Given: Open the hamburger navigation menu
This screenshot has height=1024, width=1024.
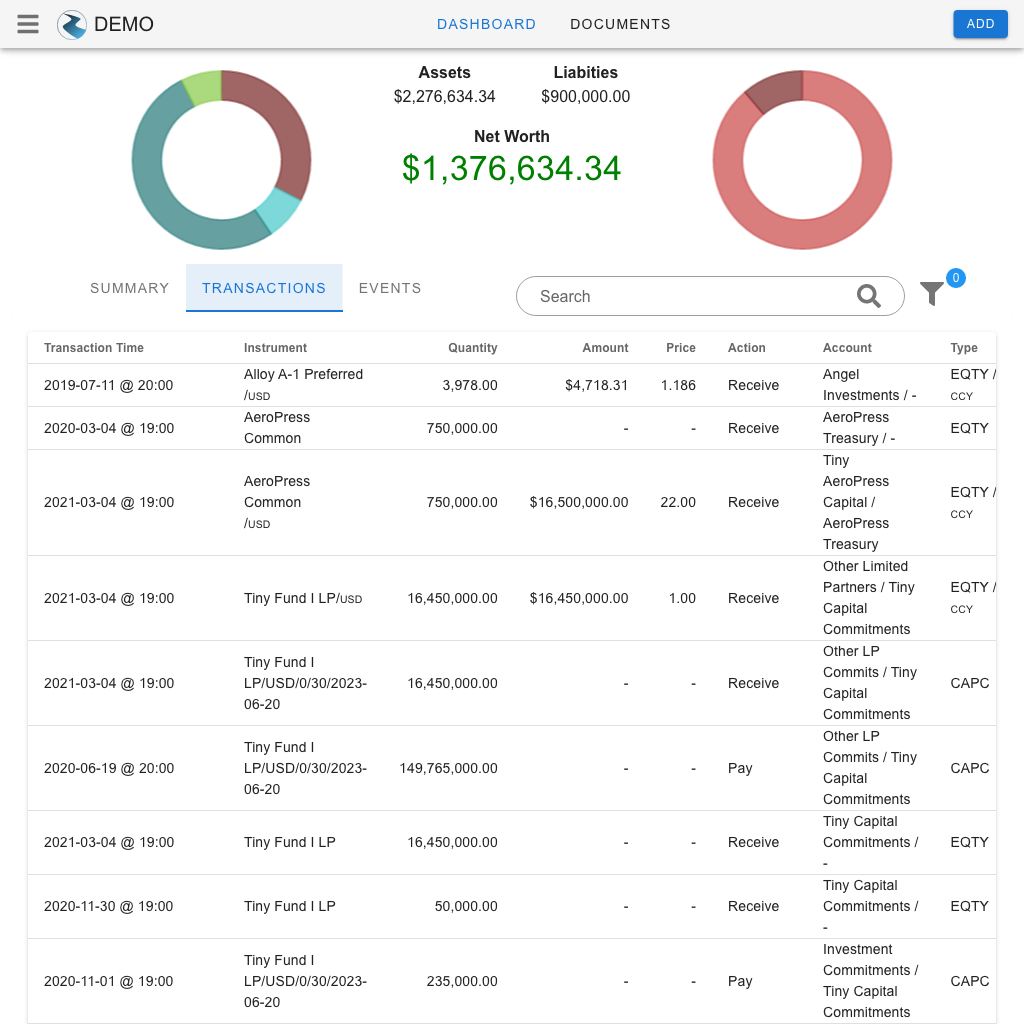Looking at the screenshot, I should tap(28, 24).
